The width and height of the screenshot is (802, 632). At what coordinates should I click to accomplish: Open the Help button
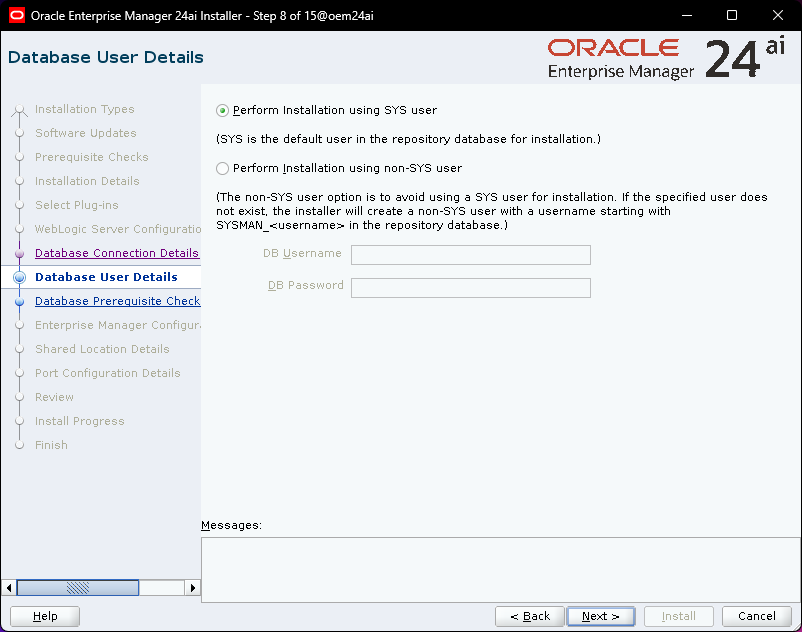pos(45,616)
